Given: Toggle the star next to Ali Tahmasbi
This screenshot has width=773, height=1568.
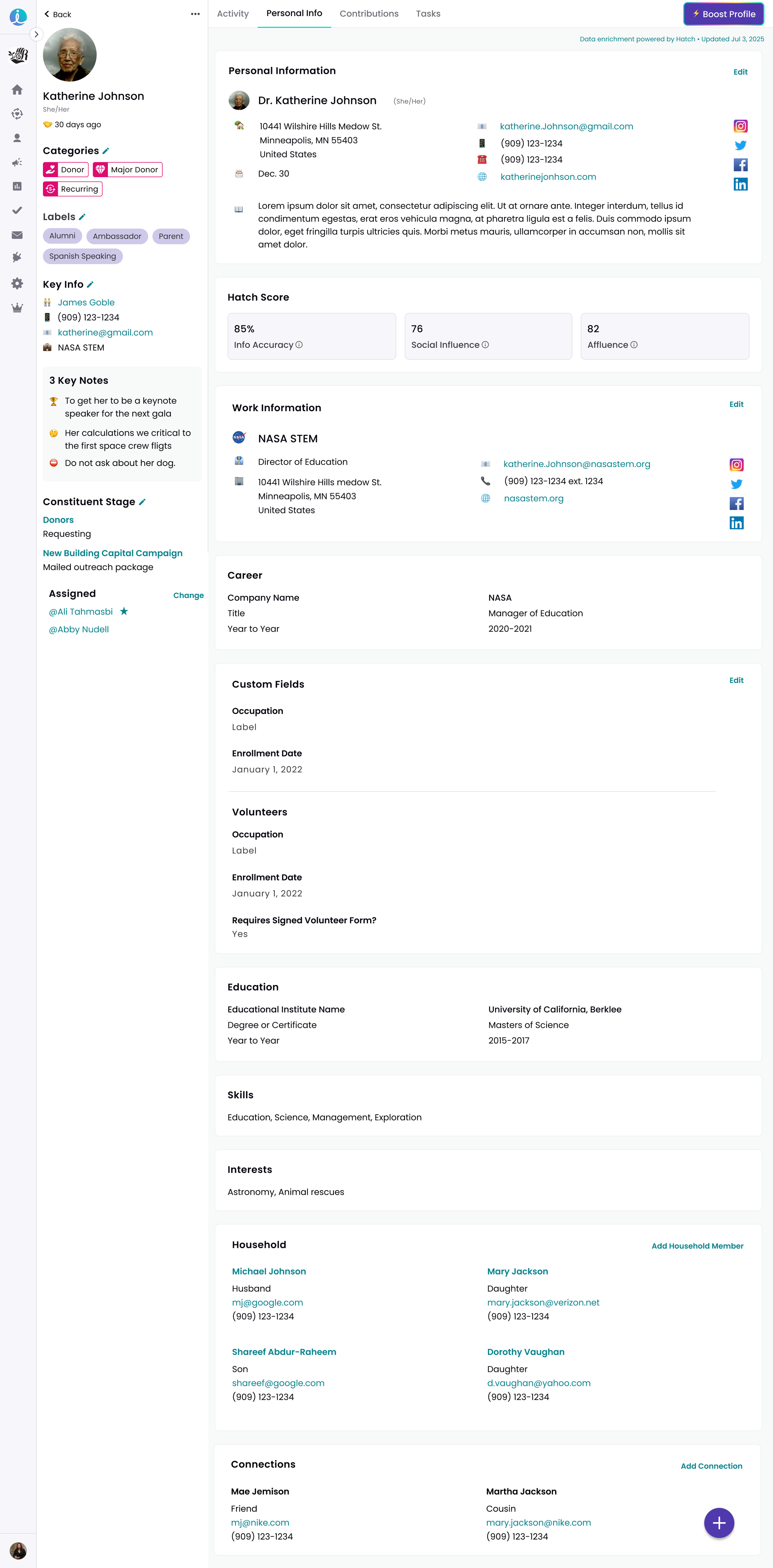Looking at the screenshot, I should click(124, 611).
